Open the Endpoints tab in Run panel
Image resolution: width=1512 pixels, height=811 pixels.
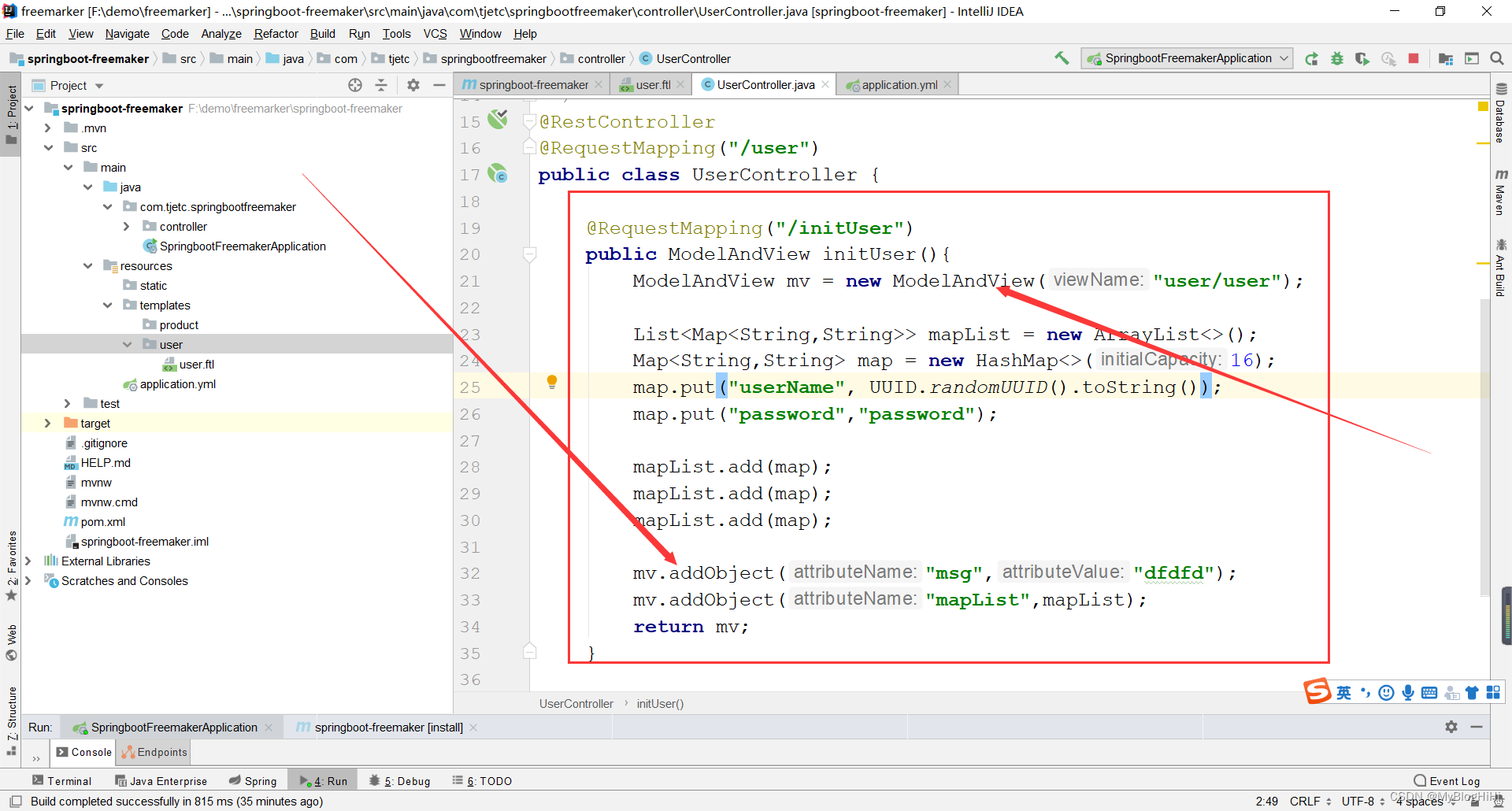tap(154, 753)
